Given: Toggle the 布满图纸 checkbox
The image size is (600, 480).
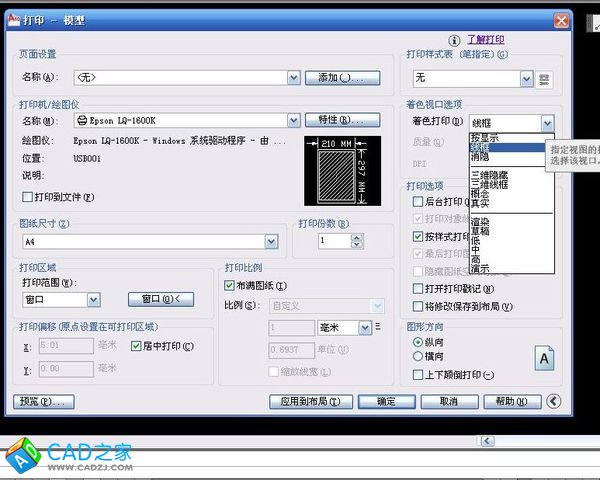Looking at the screenshot, I should click(x=230, y=286).
